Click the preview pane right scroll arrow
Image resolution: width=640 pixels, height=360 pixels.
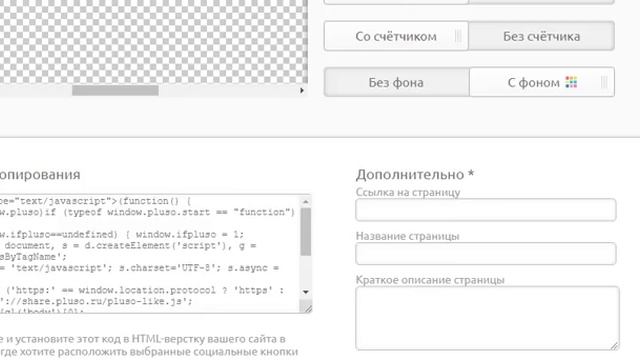click(302, 90)
